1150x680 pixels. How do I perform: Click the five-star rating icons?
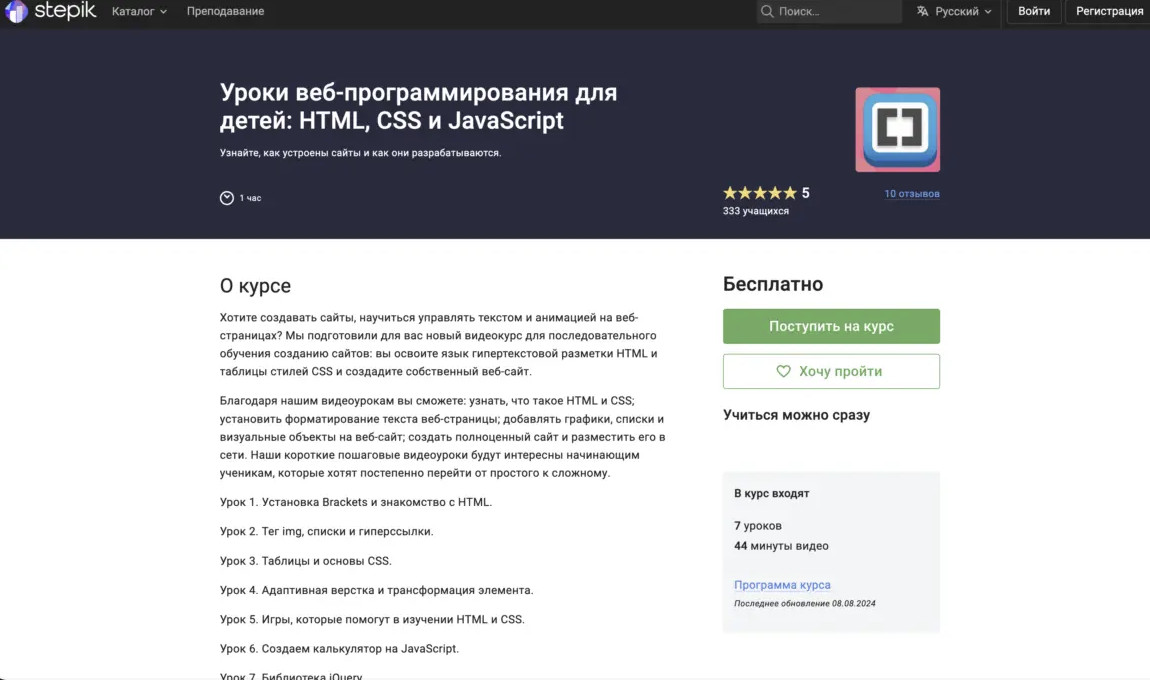pos(760,193)
